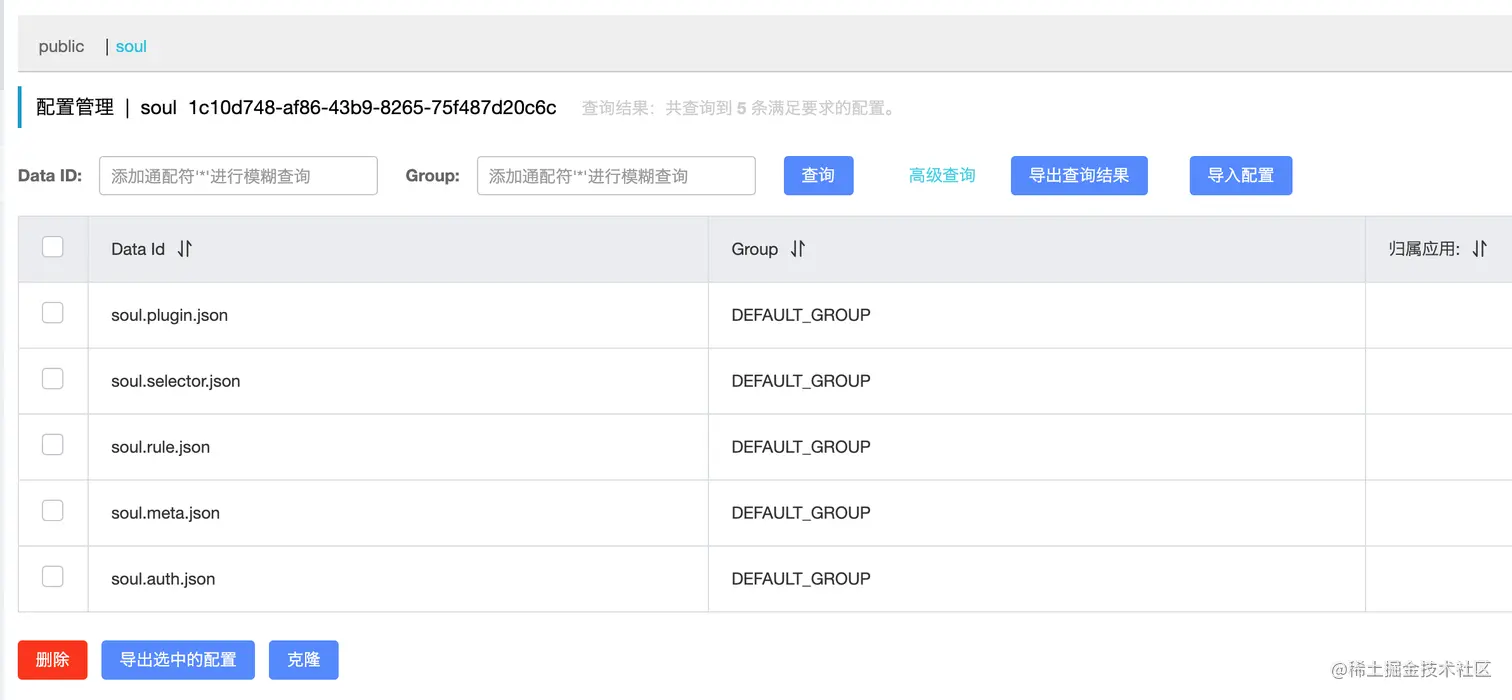This screenshot has width=1512, height=700.
Task: Select the soul.rule.json row checkbox
Action: 53,445
